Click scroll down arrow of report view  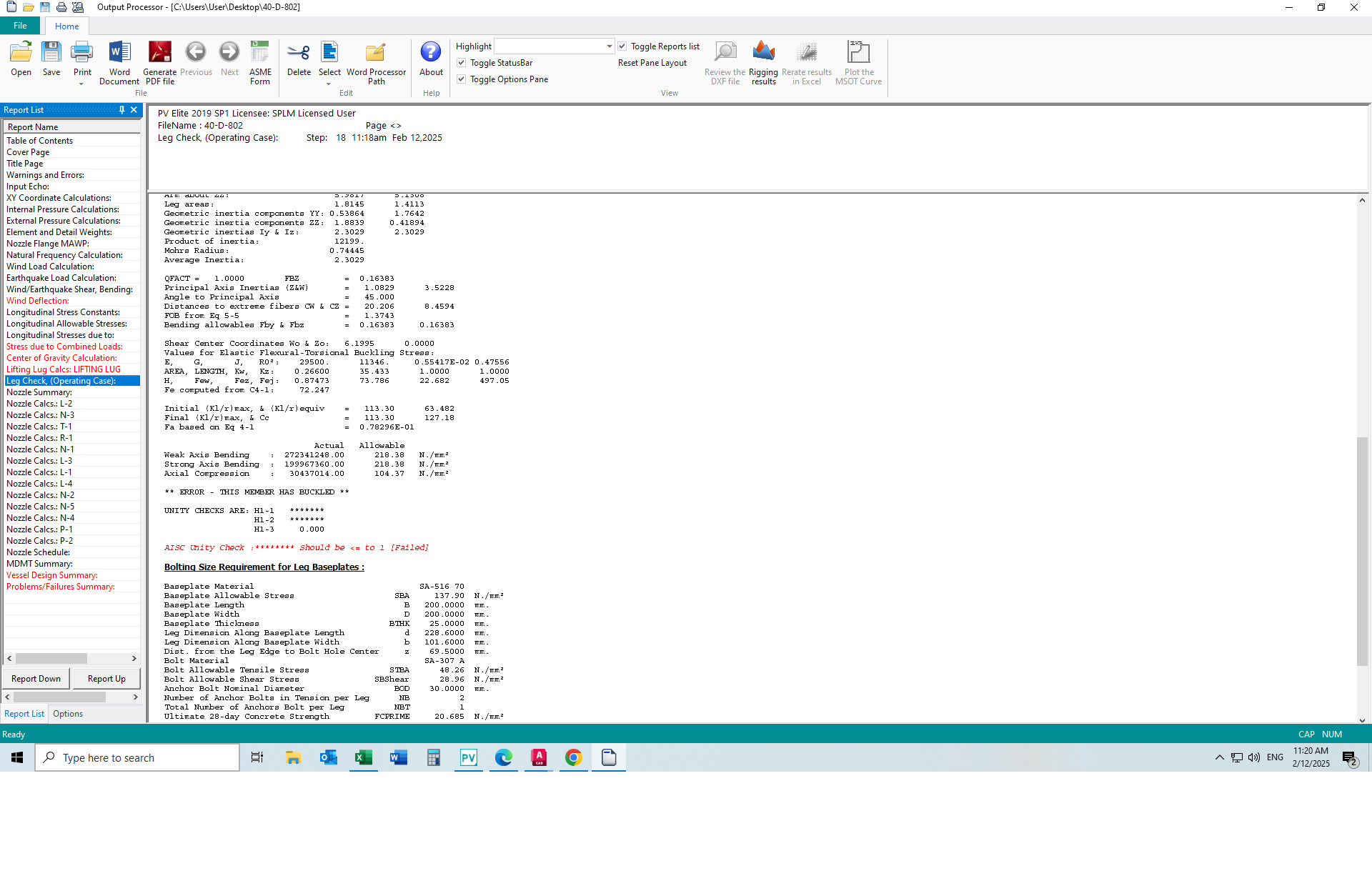point(1362,720)
